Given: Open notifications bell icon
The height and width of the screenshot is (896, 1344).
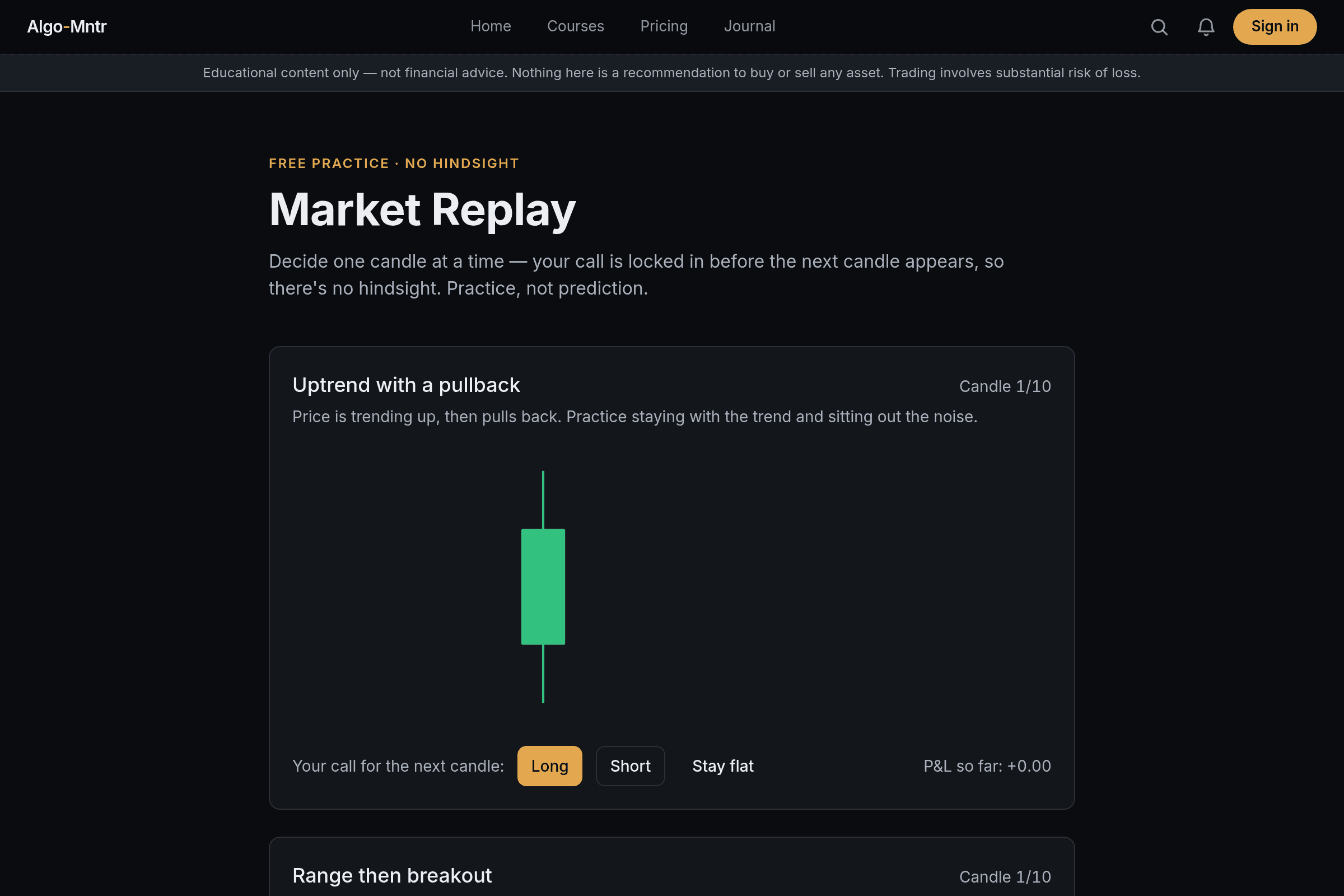Looking at the screenshot, I should [1206, 27].
